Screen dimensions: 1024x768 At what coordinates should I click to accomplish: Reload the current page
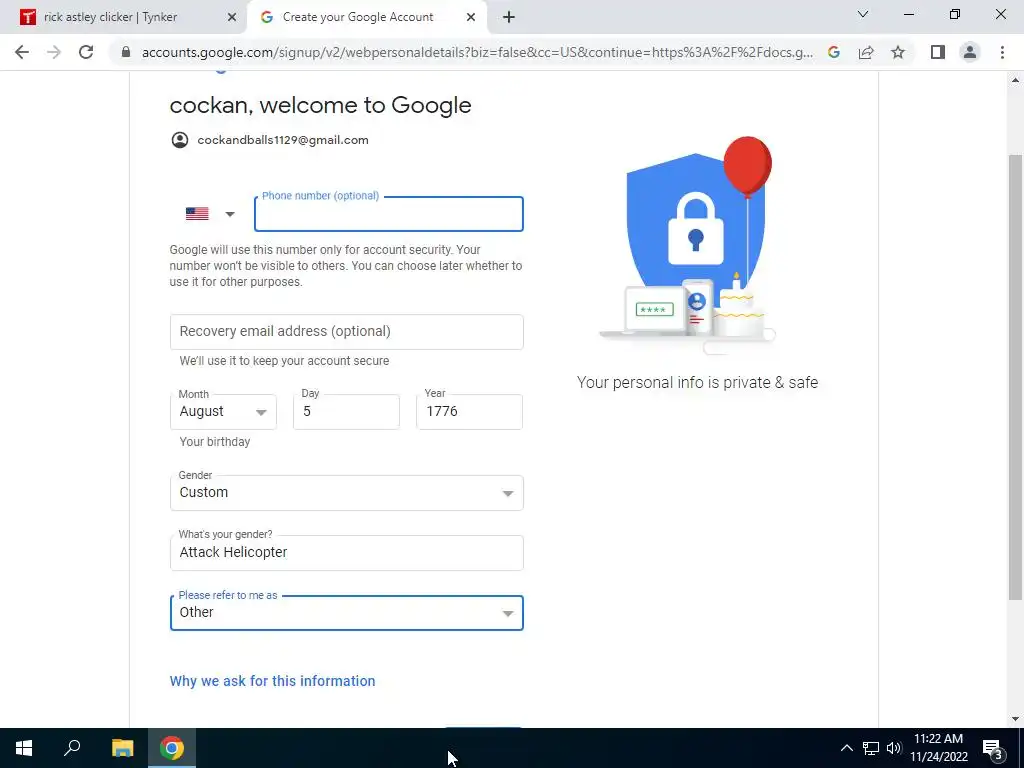pos(86,52)
